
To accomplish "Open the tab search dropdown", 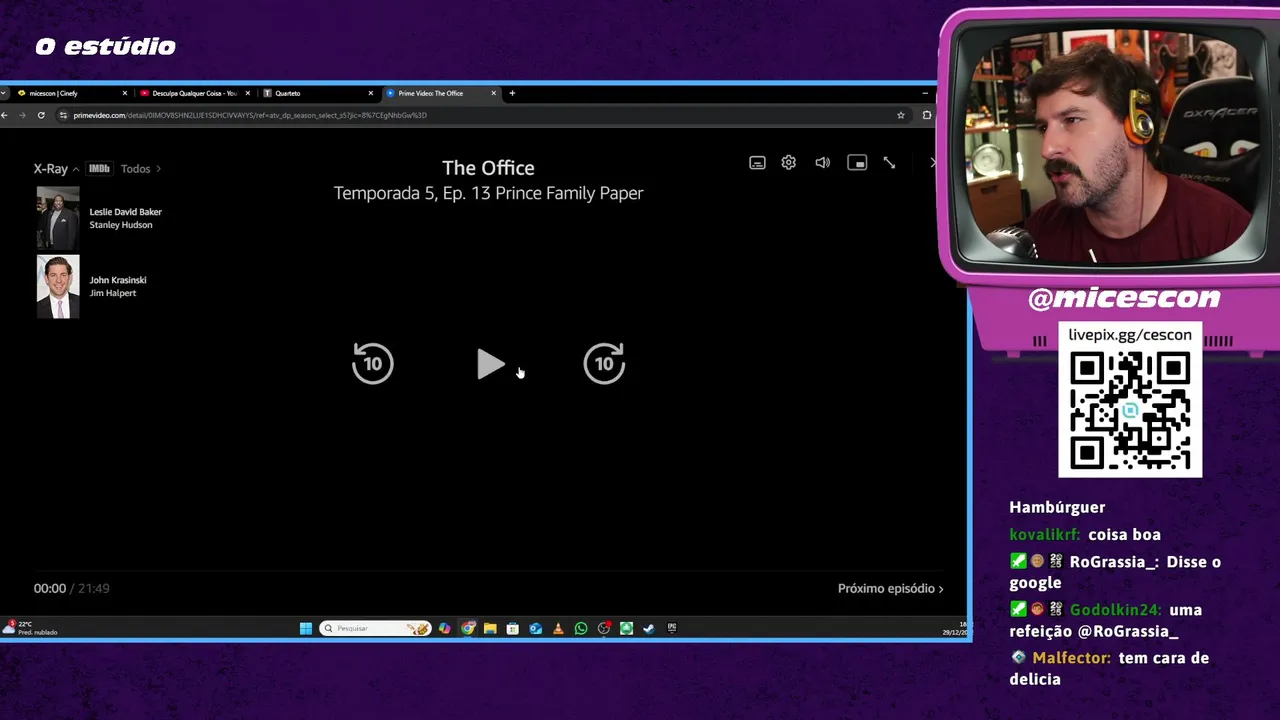I will [x=4, y=93].
